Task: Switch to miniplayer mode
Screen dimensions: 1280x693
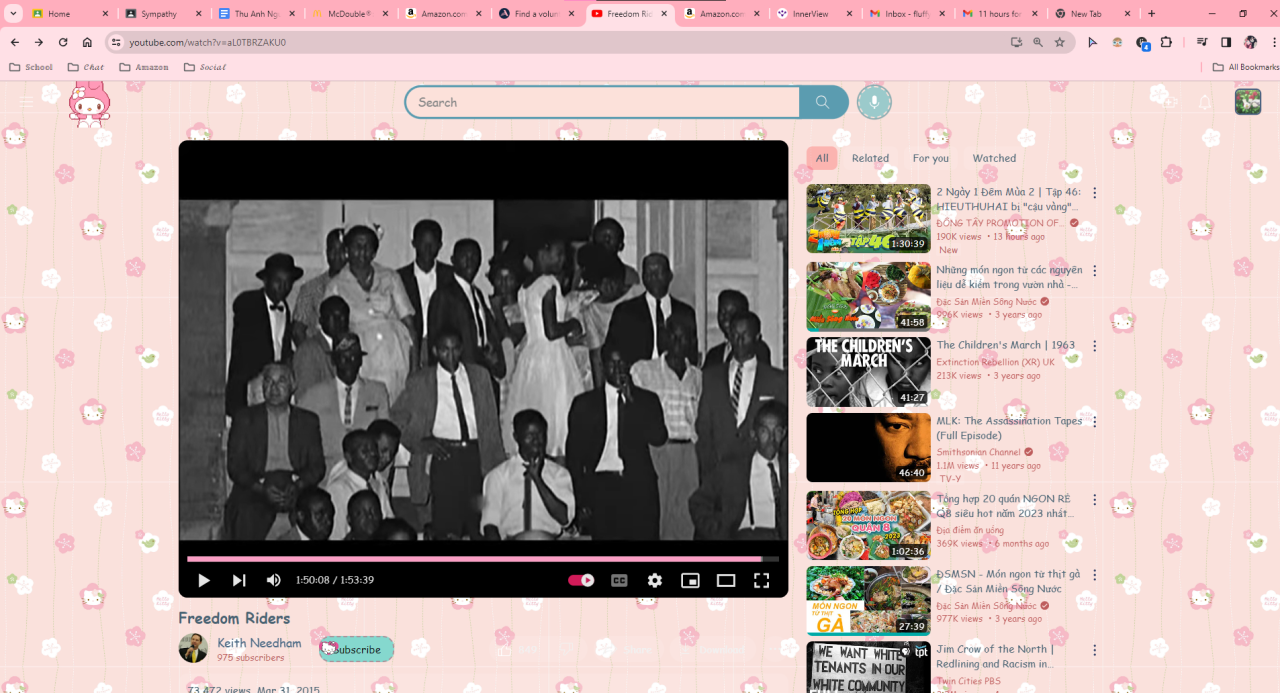Action: pyautogui.click(x=690, y=580)
